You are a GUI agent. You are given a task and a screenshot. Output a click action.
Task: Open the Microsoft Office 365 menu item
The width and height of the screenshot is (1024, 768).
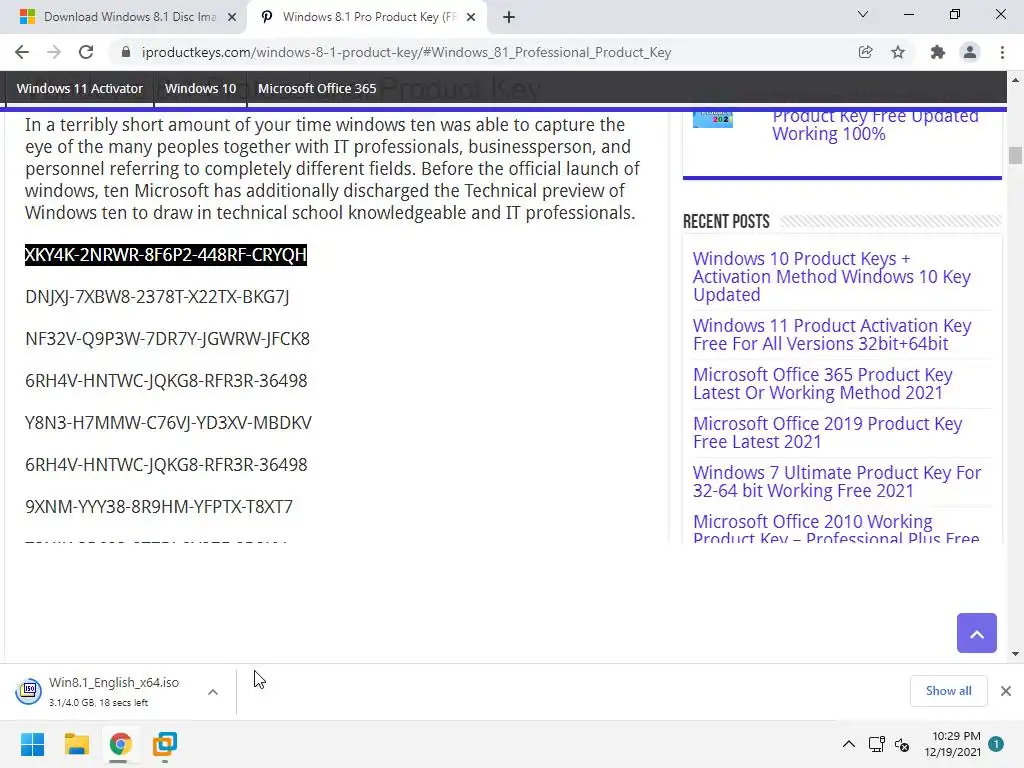[317, 89]
